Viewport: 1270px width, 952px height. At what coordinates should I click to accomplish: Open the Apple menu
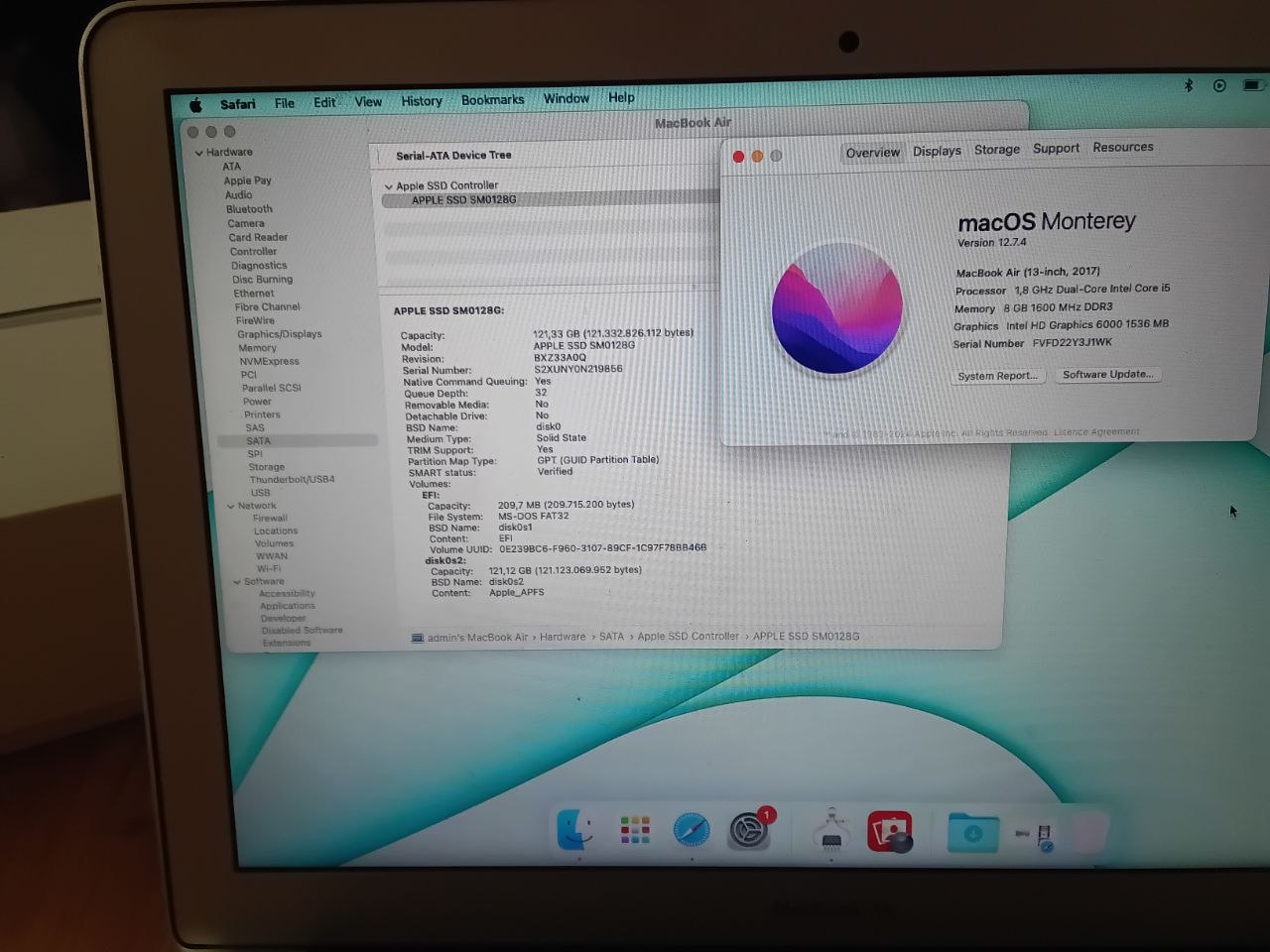(195, 104)
